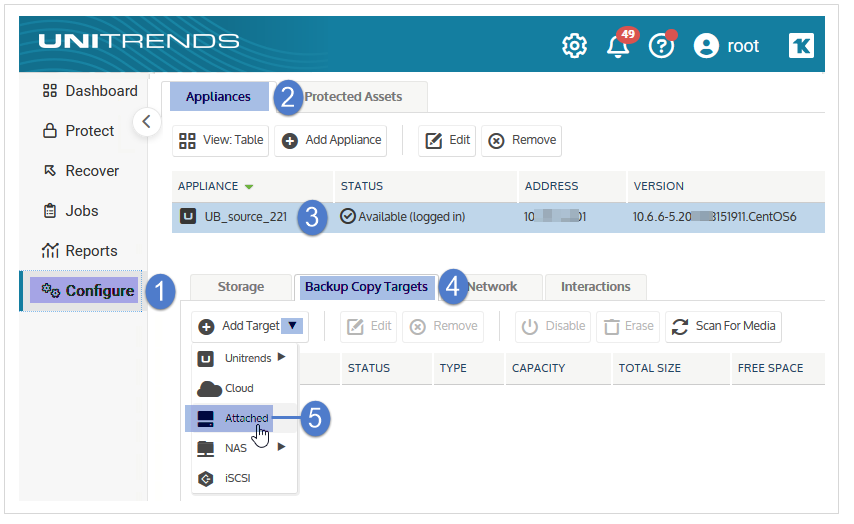Expand the Unitrends submenu arrow
Screen dimensions: 854x524
pyautogui.click(x=282, y=357)
